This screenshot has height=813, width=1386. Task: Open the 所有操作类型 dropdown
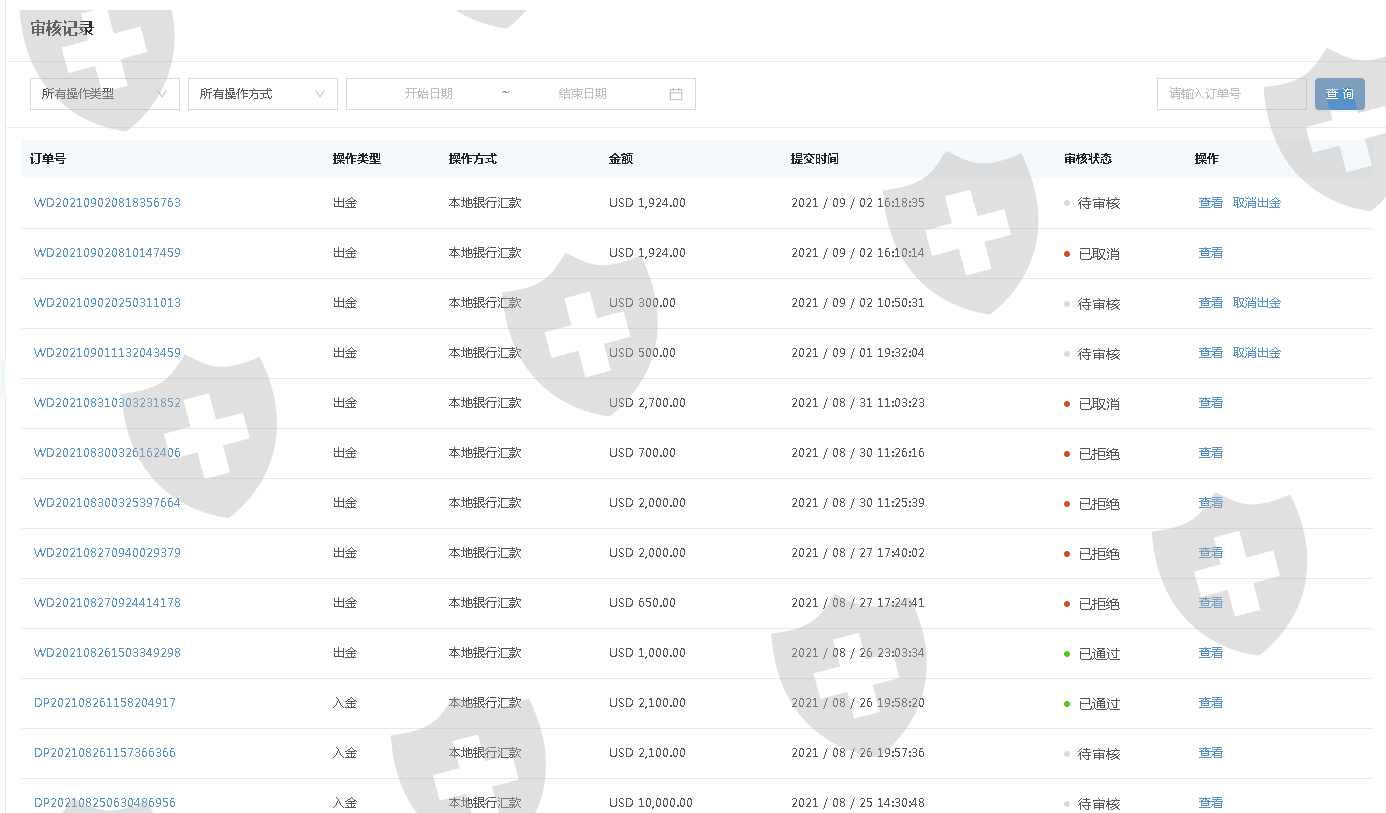coord(105,94)
